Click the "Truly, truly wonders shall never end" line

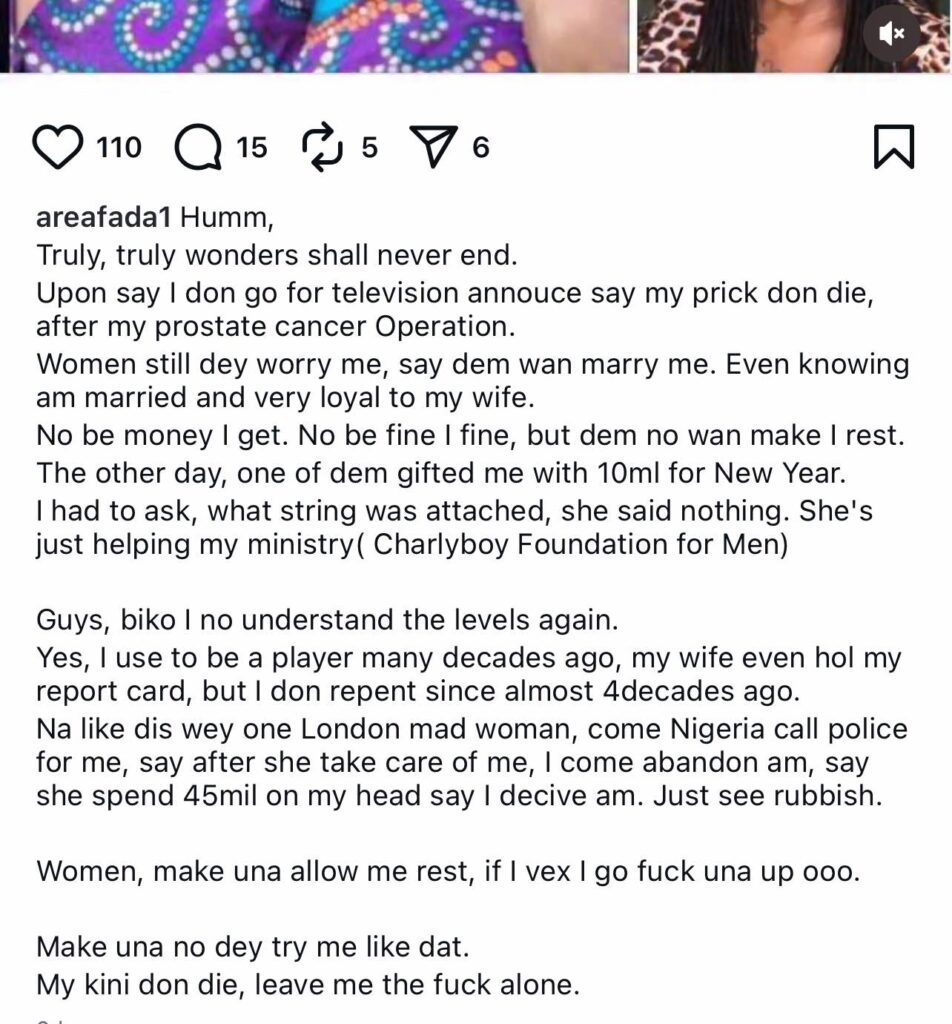tap(276, 255)
